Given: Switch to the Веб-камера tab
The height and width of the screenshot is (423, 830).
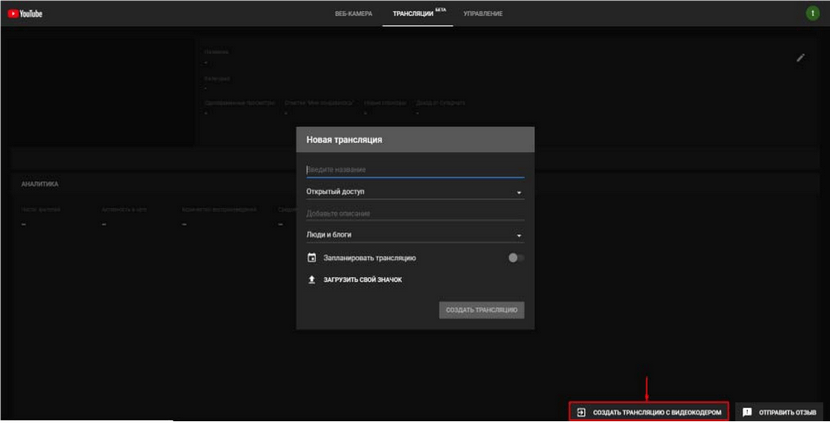Looking at the screenshot, I should (354, 14).
